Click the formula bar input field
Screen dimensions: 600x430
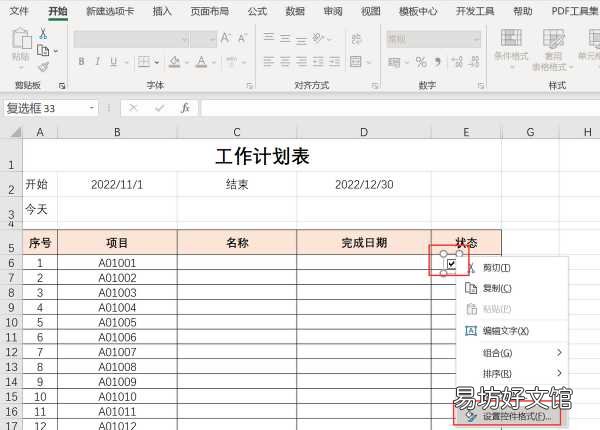point(400,108)
